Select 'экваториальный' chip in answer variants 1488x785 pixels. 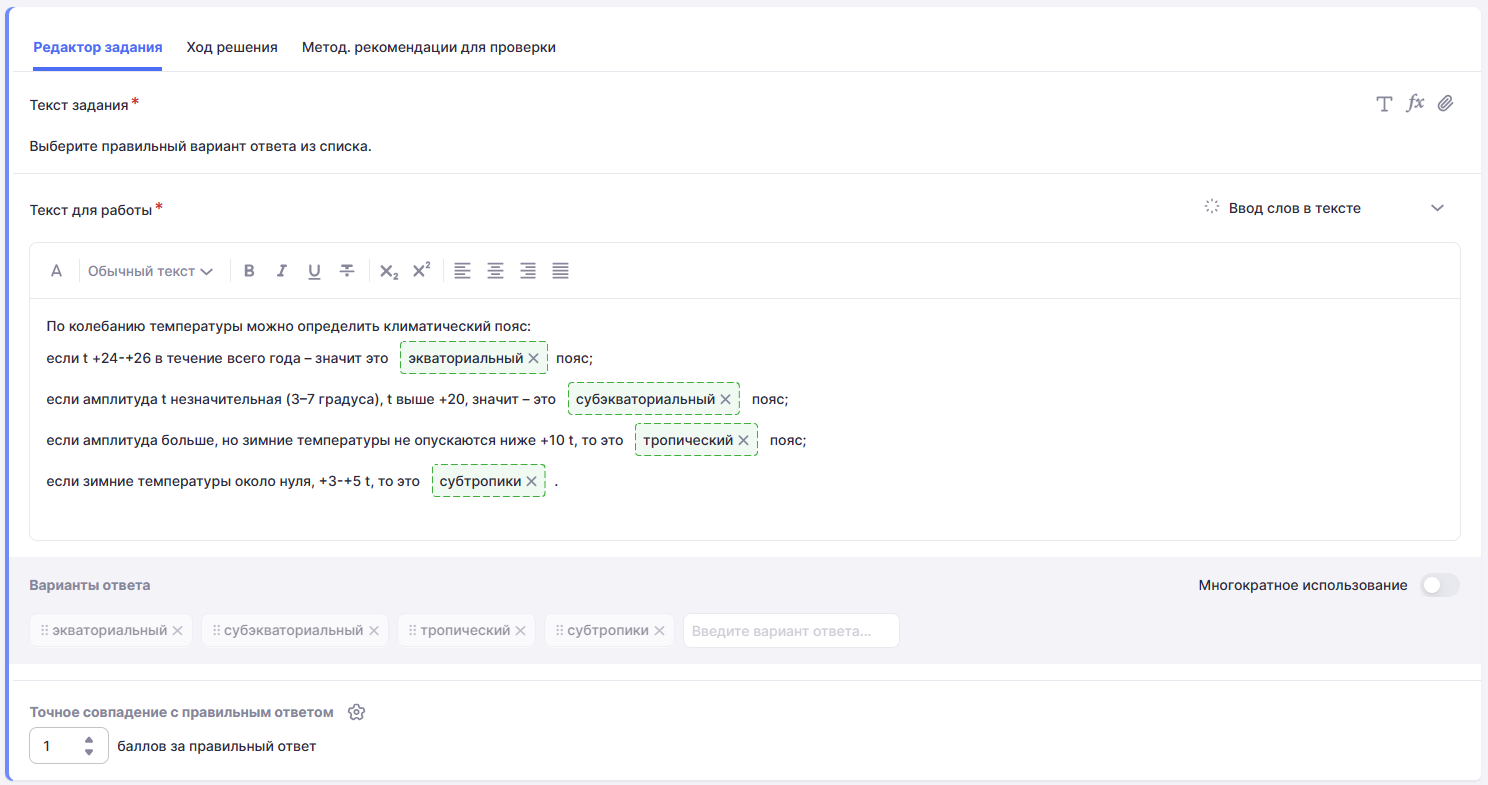(x=110, y=631)
